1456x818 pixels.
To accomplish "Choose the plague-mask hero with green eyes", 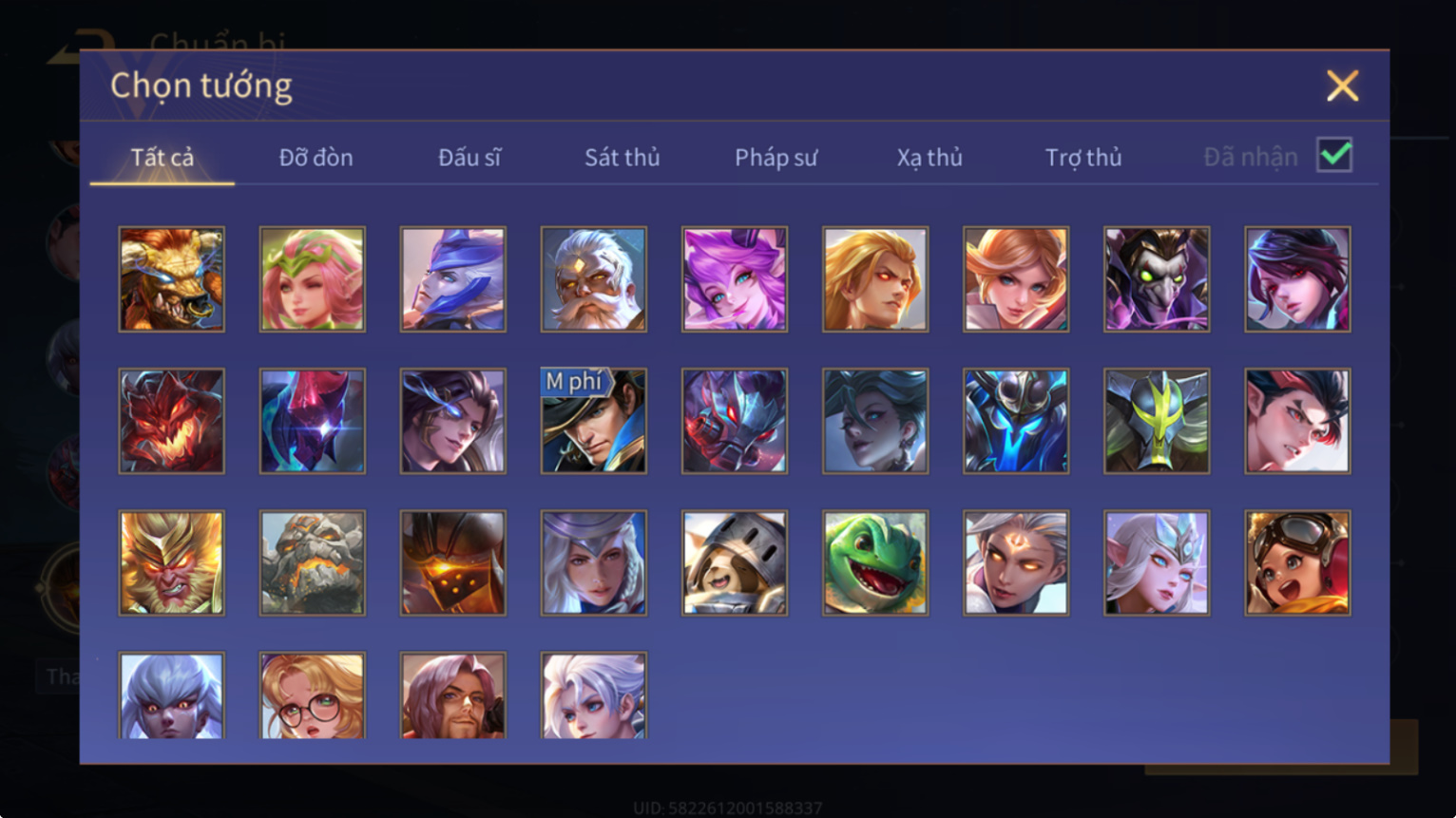I will [1157, 279].
